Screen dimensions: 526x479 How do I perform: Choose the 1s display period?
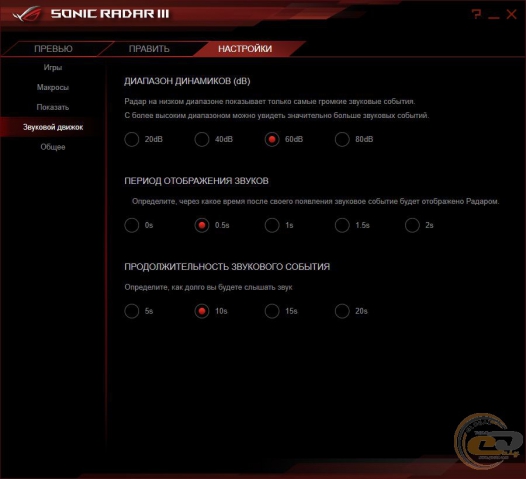(x=272, y=225)
